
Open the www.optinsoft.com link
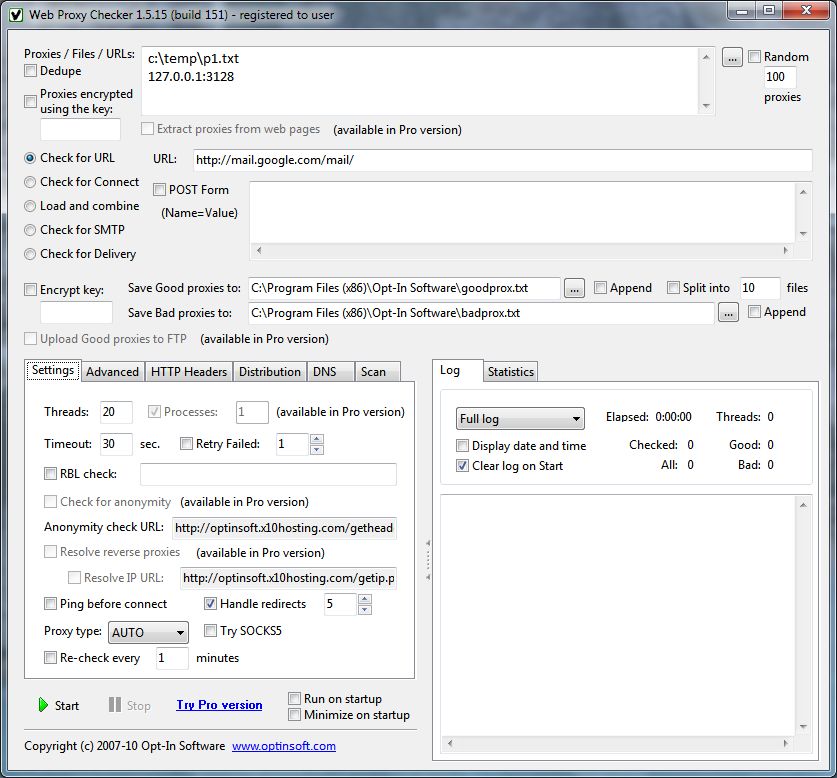284,746
